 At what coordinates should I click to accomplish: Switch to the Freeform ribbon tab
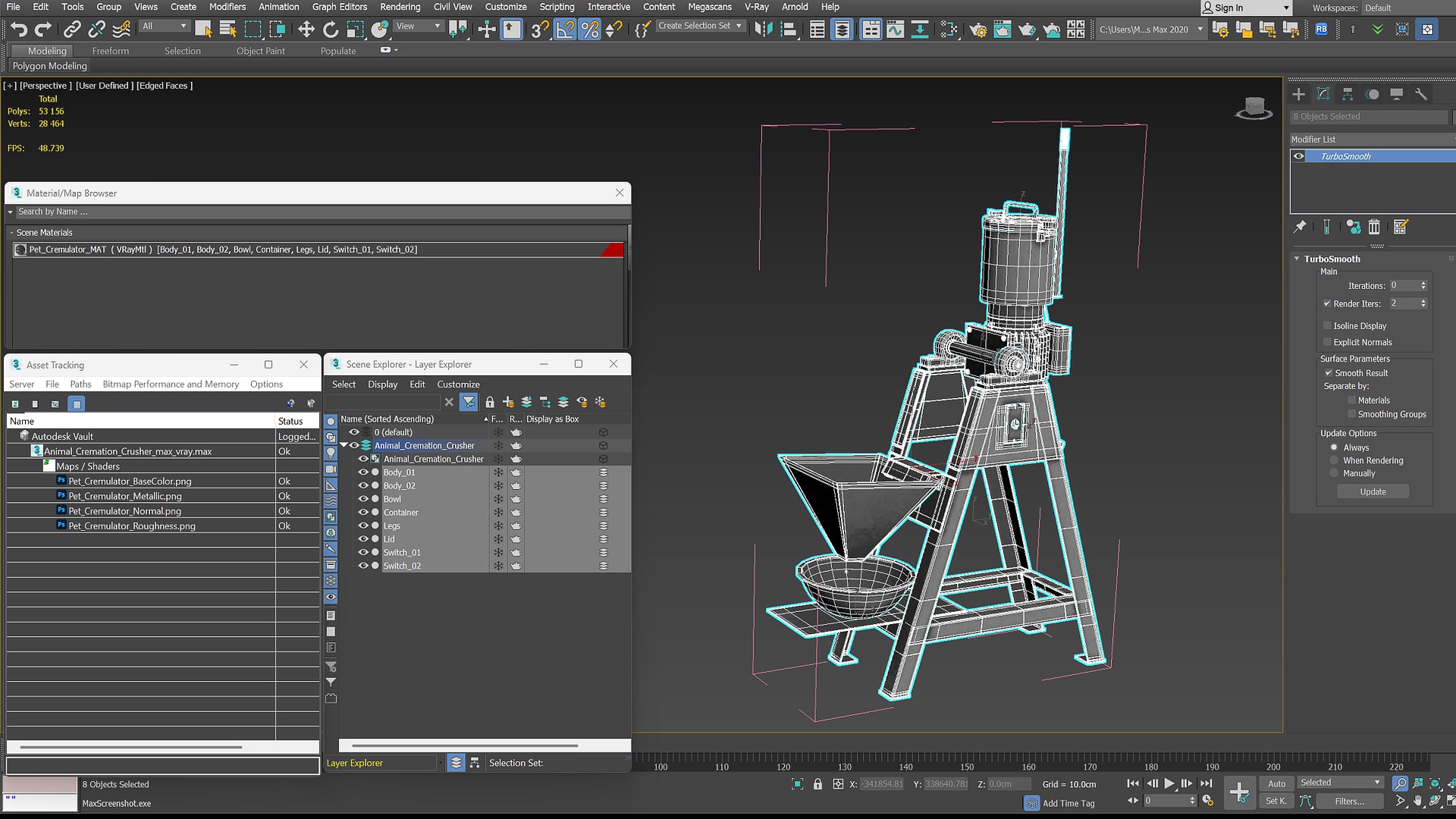111,51
